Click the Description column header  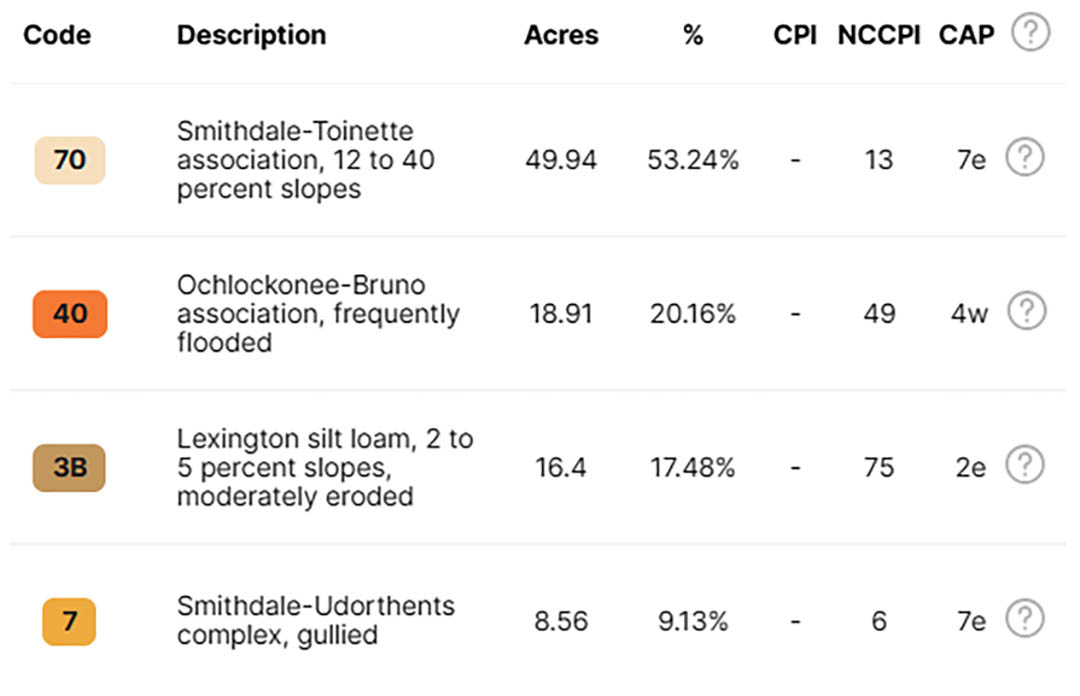pyautogui.click(x=251, y=35)
